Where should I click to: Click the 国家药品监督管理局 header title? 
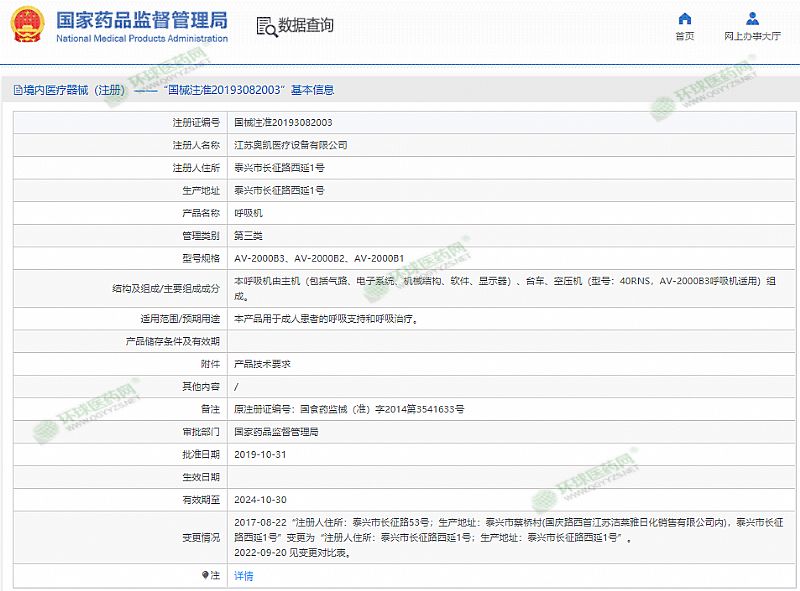[x=141, y=20]
